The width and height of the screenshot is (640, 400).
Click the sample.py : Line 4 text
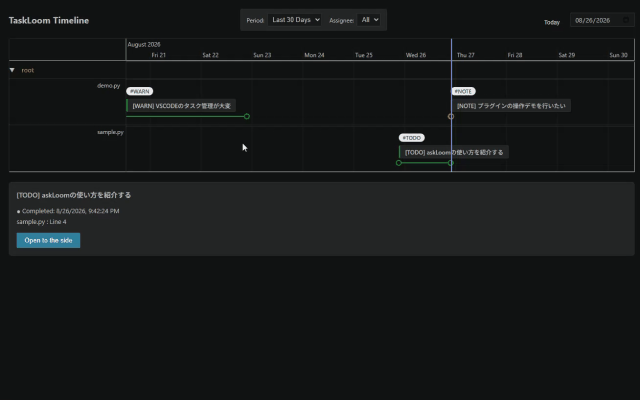click(x=42, y=222)
